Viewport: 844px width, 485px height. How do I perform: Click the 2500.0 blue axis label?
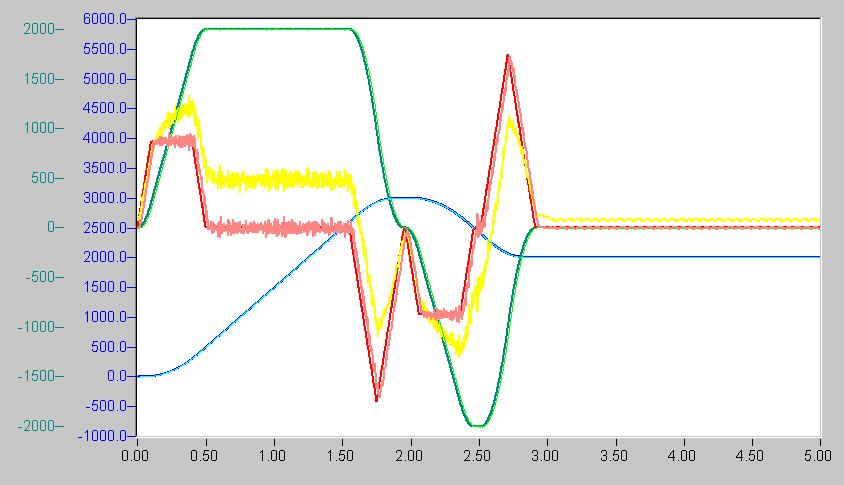(104, 228)
